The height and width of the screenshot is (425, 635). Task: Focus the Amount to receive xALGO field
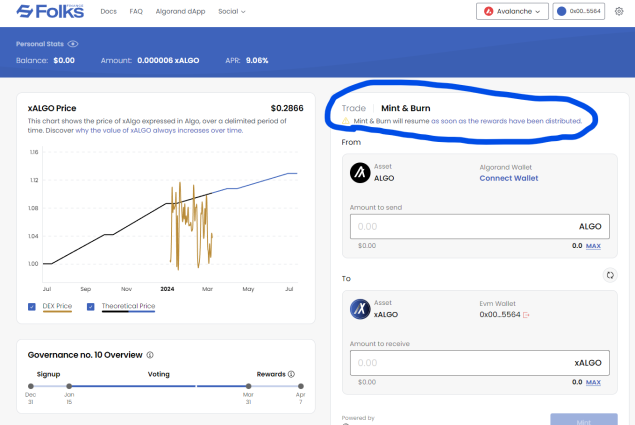[x=480, y=363]
